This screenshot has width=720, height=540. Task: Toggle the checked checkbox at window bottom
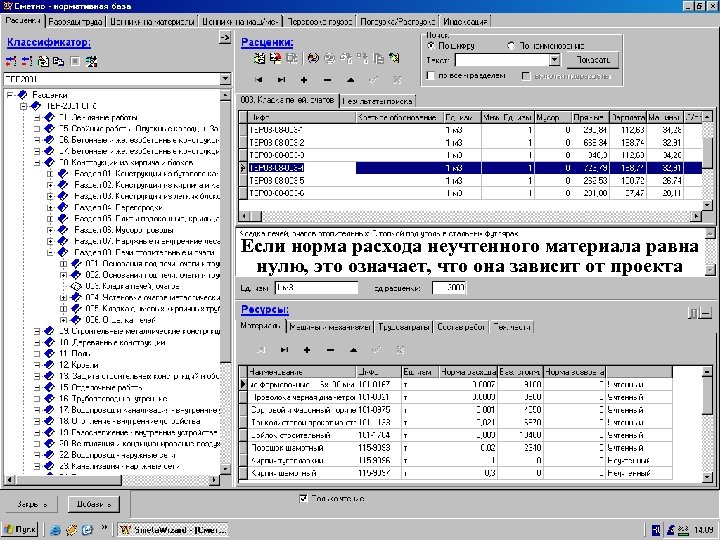(x=303, y=498)
